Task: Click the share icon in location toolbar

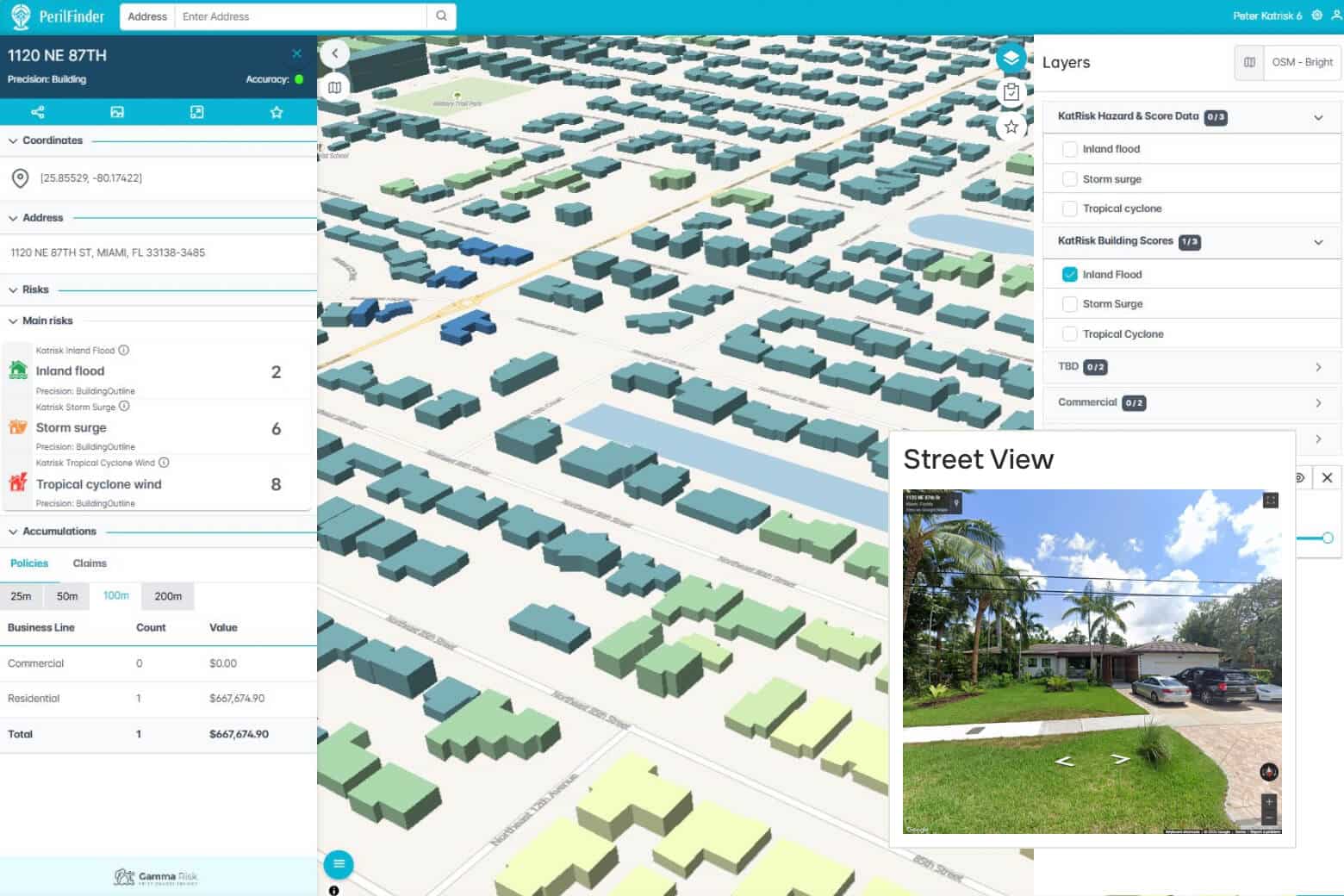Action: click(x=38, y=112)
